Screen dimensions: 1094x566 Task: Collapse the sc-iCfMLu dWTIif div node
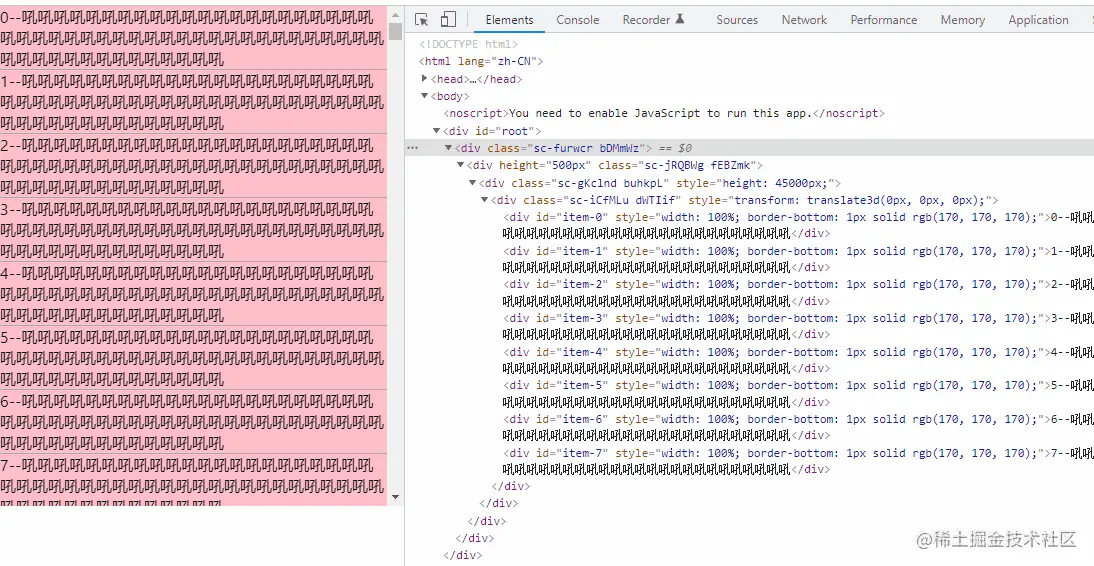coord(484,200)
